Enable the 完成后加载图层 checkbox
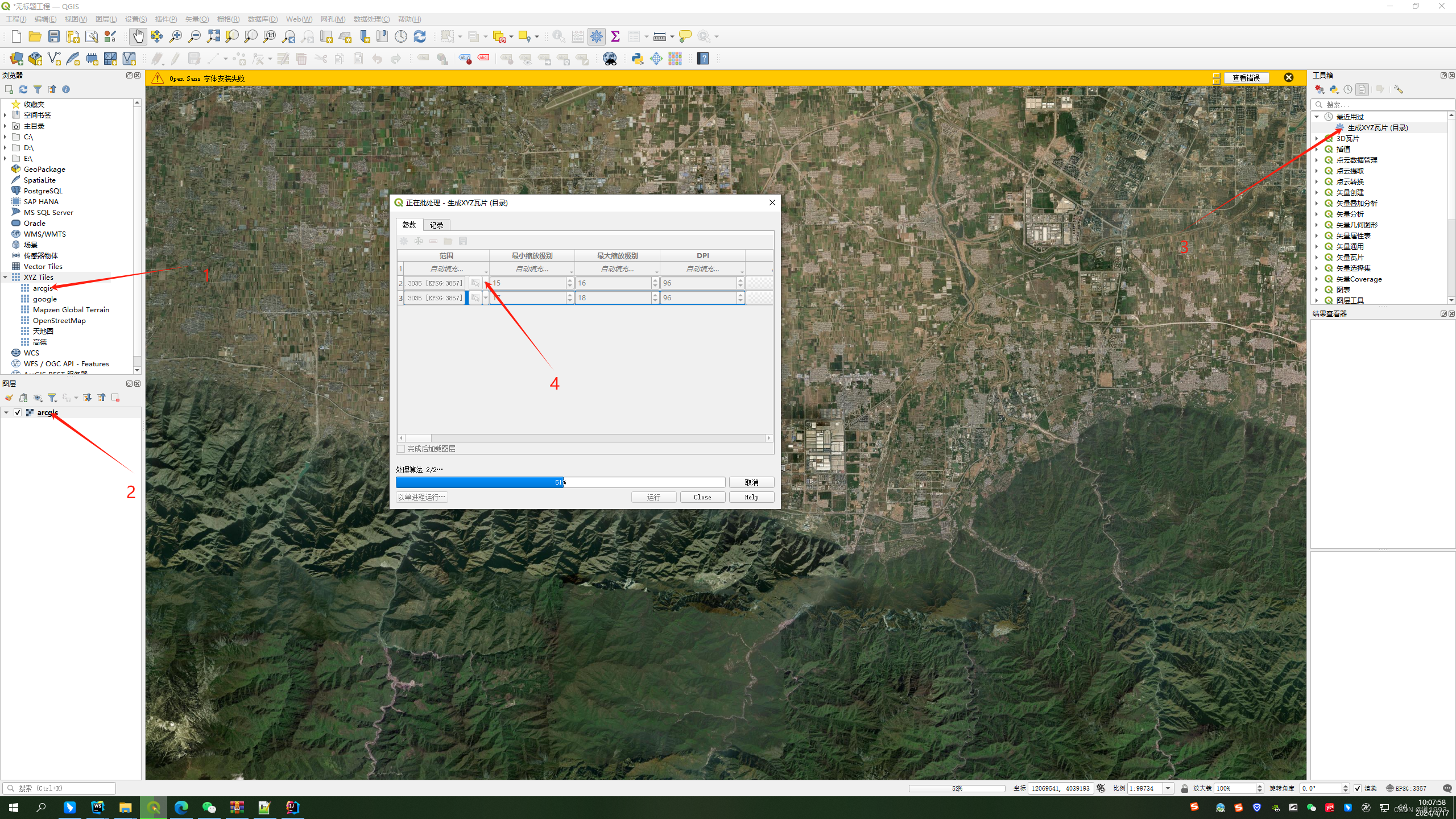This screenshot has width=1456, height=819. 402,449
